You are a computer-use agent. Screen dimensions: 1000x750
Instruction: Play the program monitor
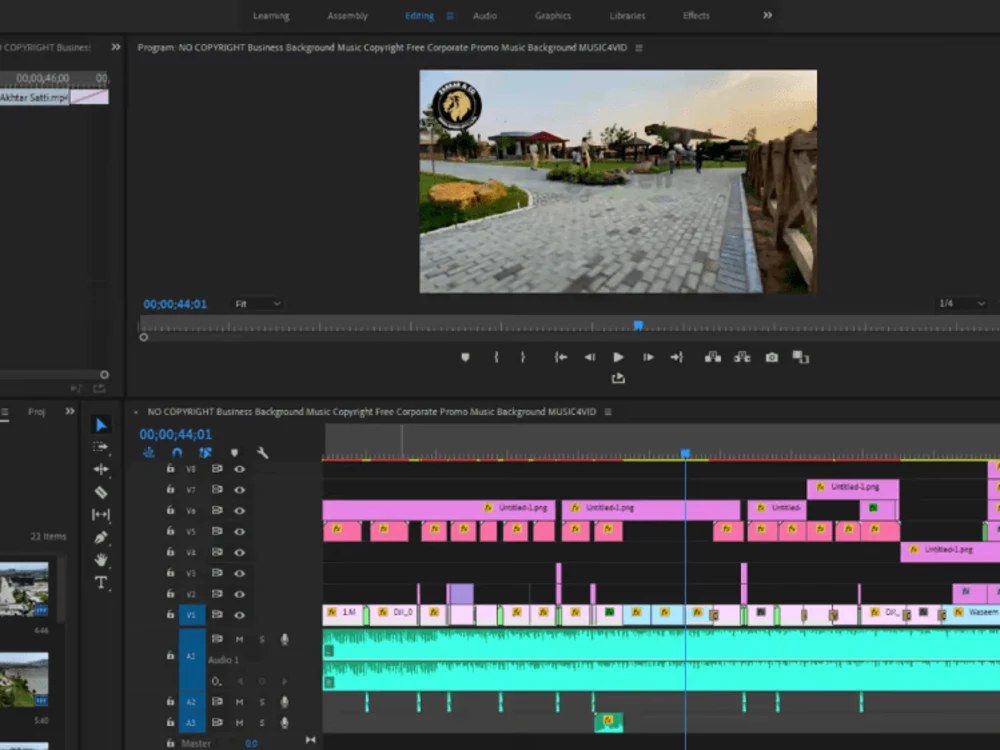618,357
